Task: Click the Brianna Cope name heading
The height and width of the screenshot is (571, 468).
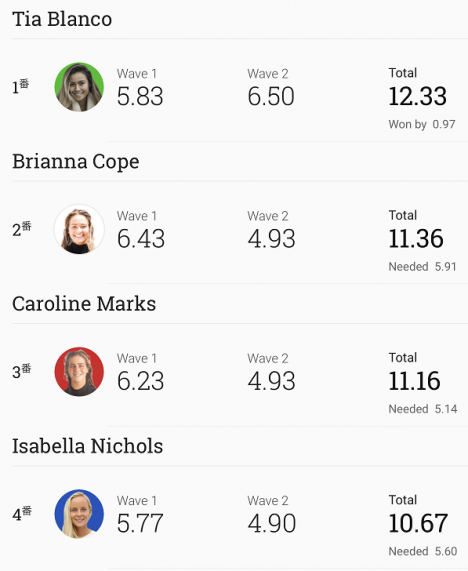Action: click(76, 161)
